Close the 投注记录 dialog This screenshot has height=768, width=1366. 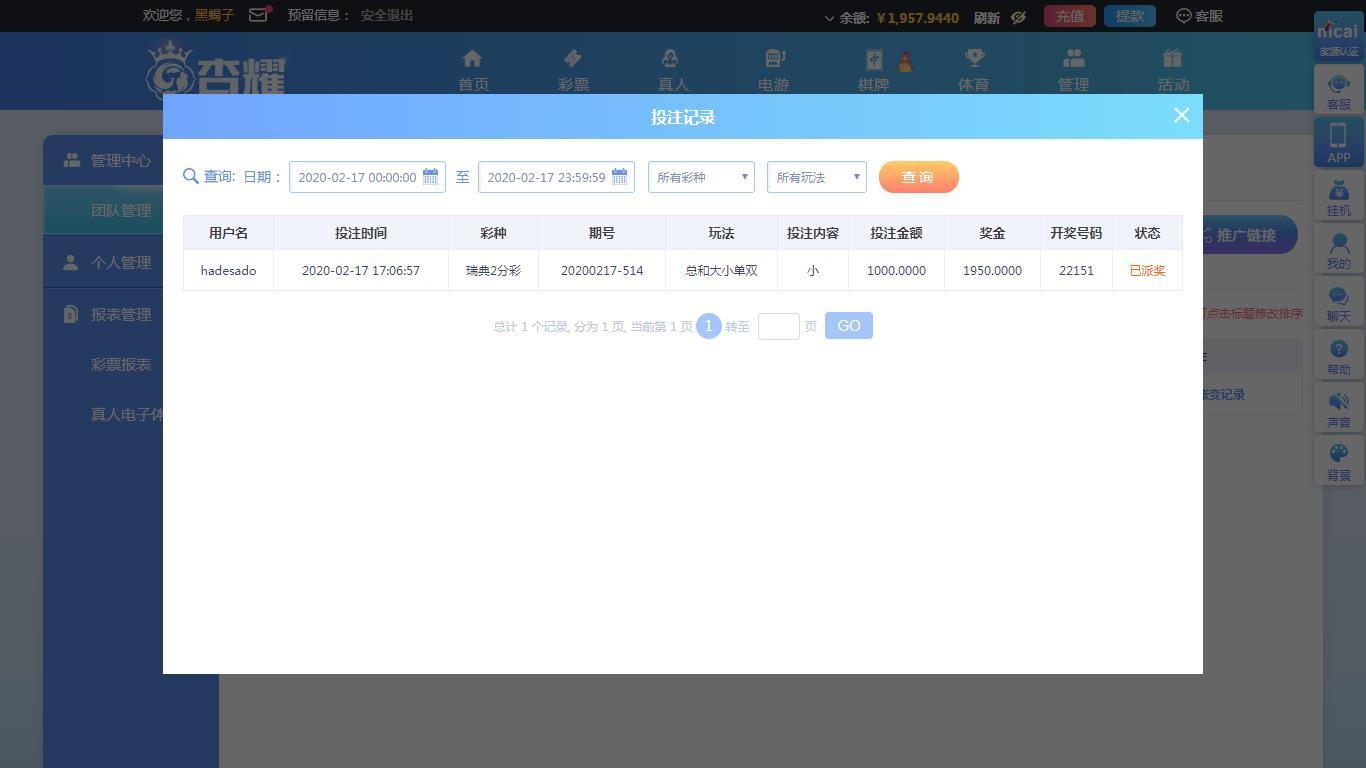(x=1181, y=116)
